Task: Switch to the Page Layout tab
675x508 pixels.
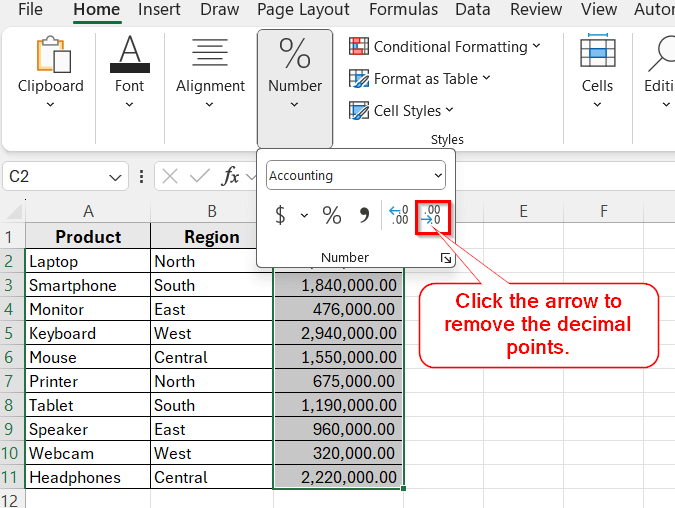Action: (x=303, y=9)
